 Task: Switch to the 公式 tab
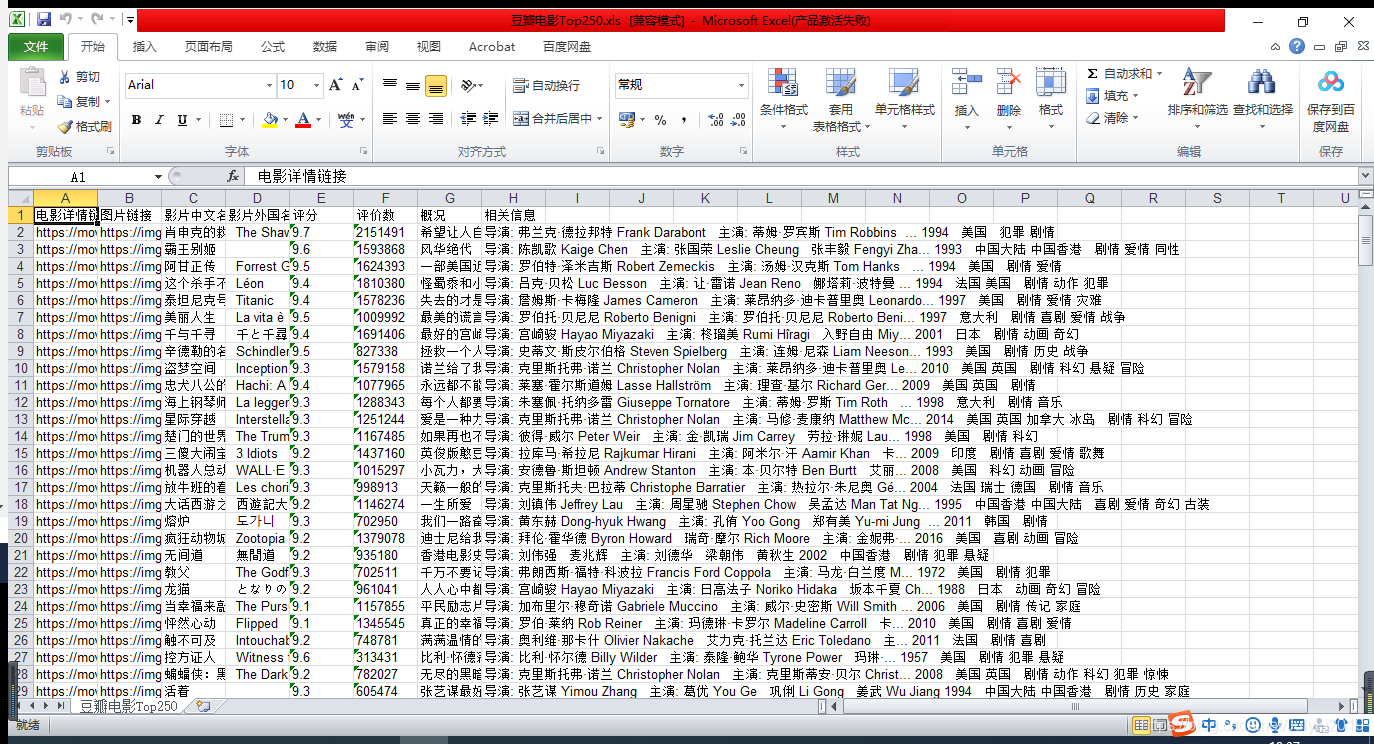point(273,46)
